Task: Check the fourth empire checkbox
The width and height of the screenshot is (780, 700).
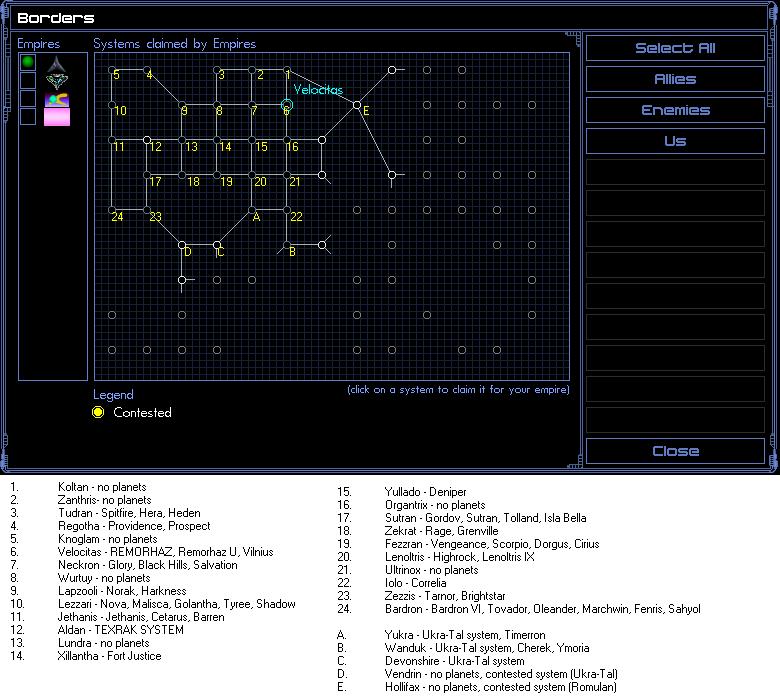Action: (28, 116)
